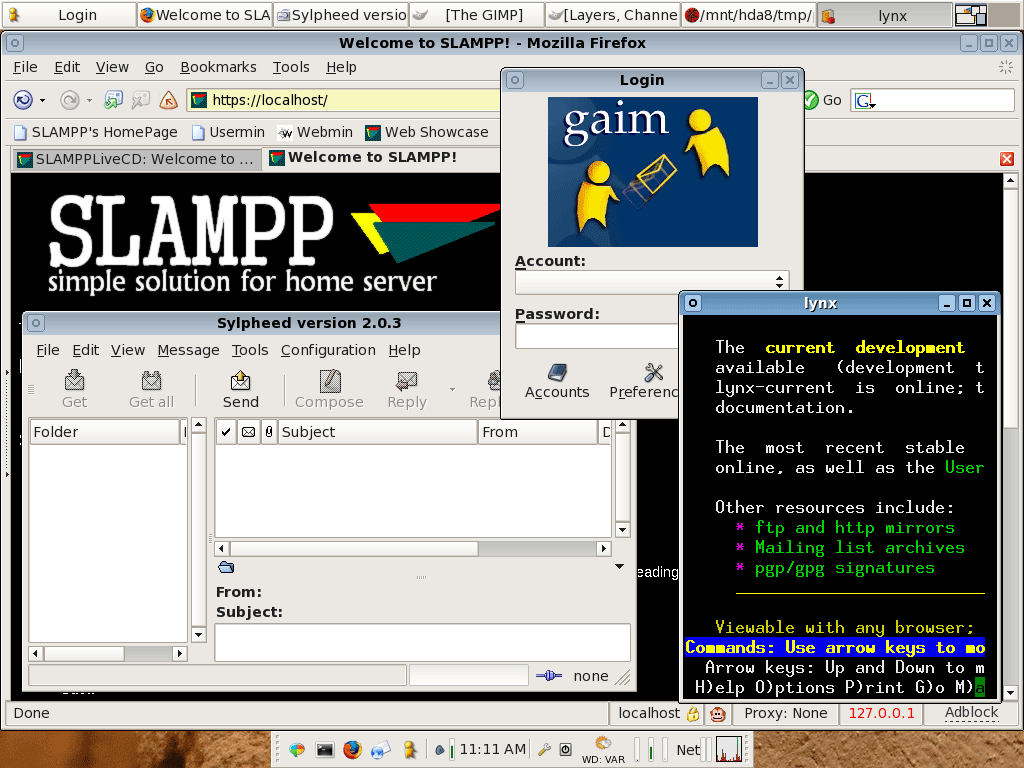The image size is (1024, 768).
Task: Open the Firefox search engine dropdown
Action: coord(865,101)
